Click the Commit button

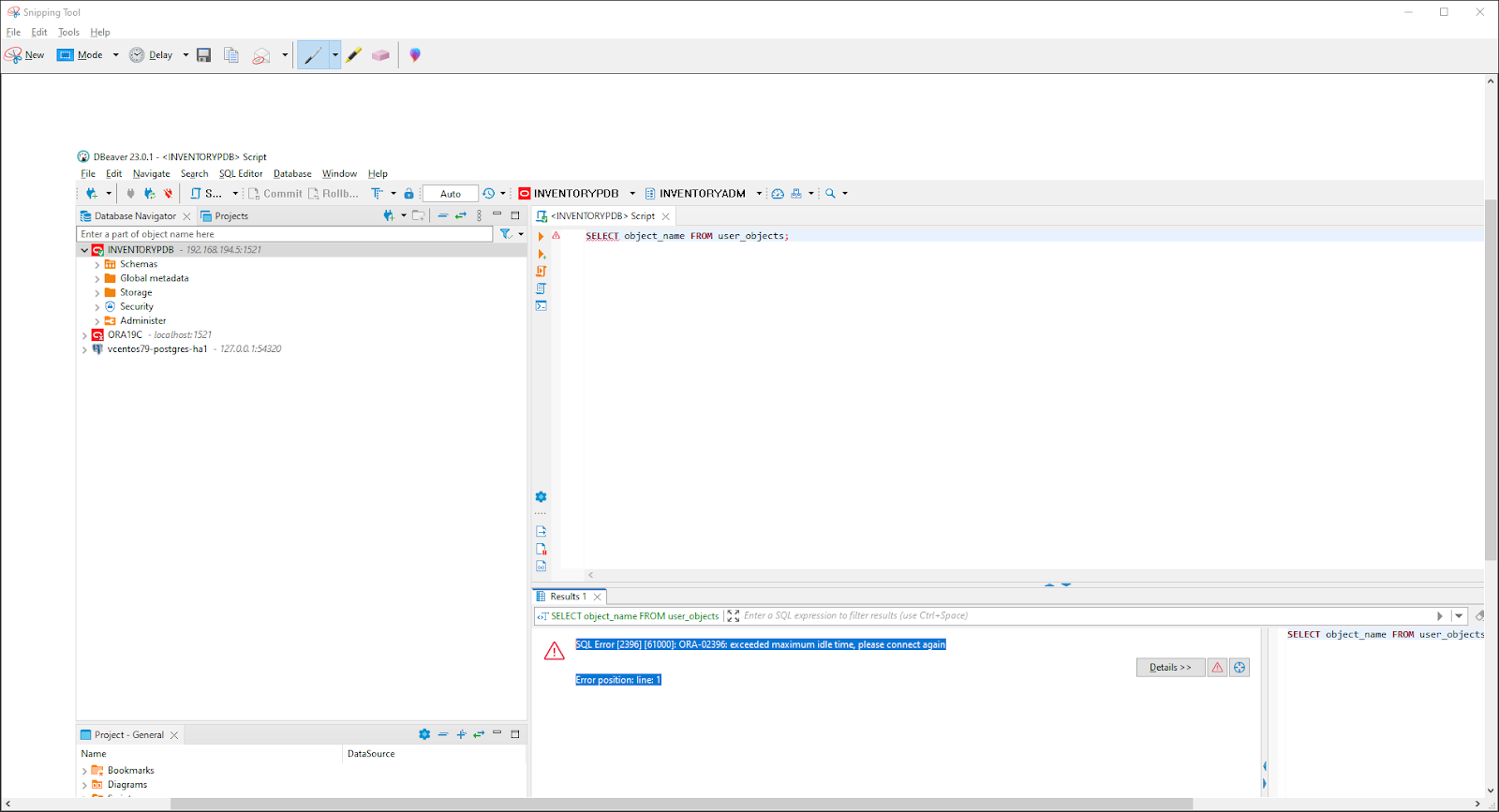(275, 194)
